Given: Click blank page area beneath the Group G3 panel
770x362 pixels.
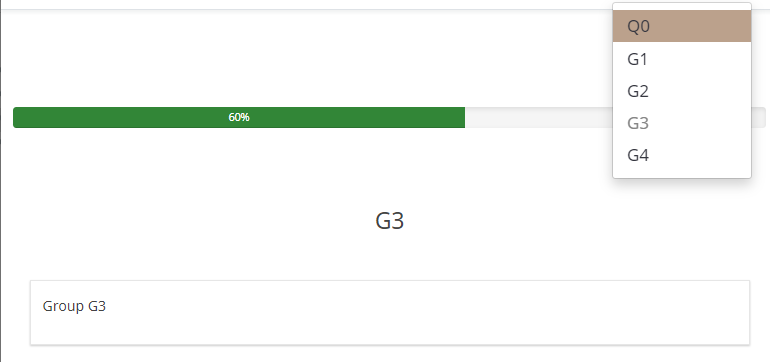Looking at the screenshot, I should (389, 354).
